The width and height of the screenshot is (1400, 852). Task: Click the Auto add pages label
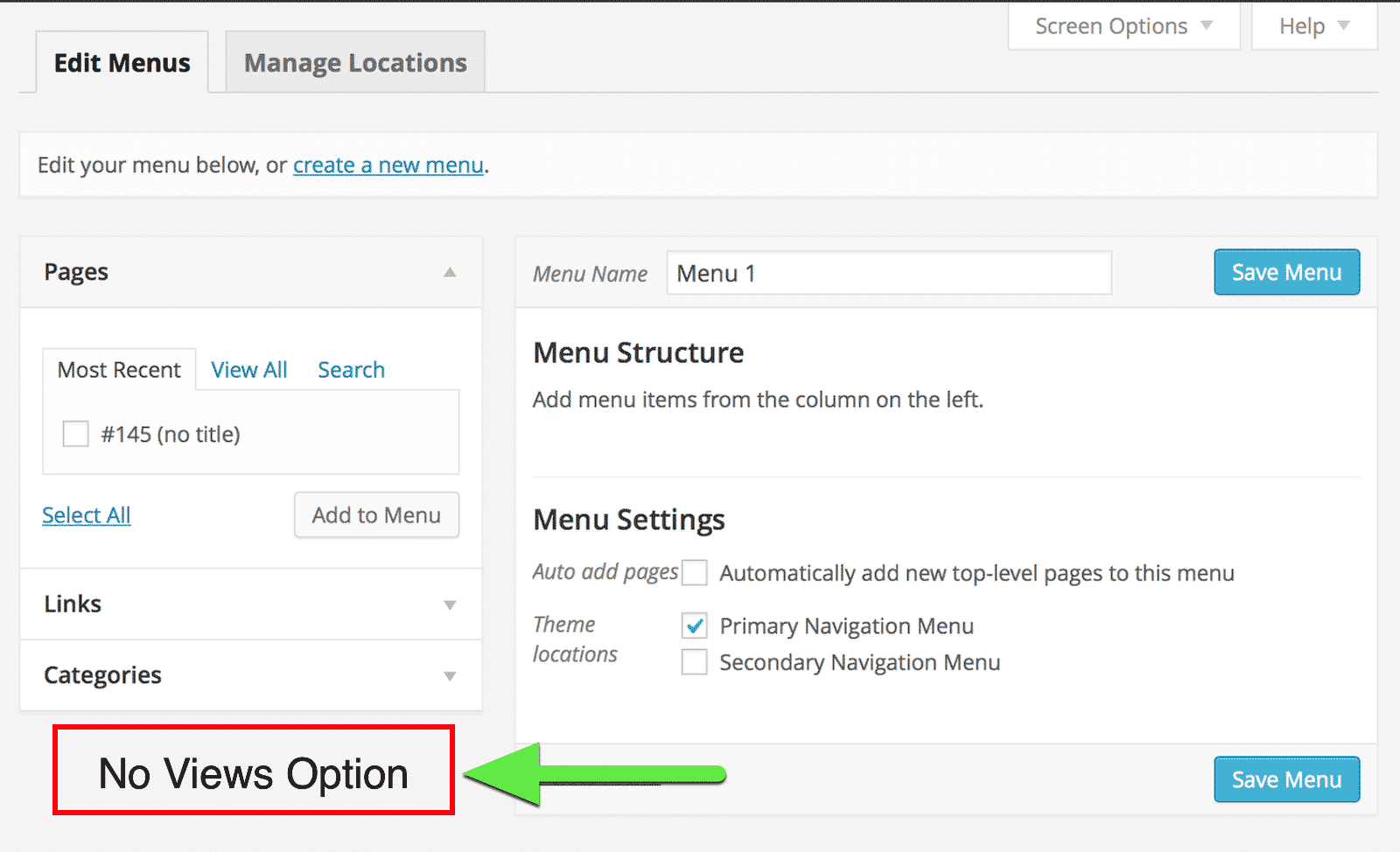[605, 572]
